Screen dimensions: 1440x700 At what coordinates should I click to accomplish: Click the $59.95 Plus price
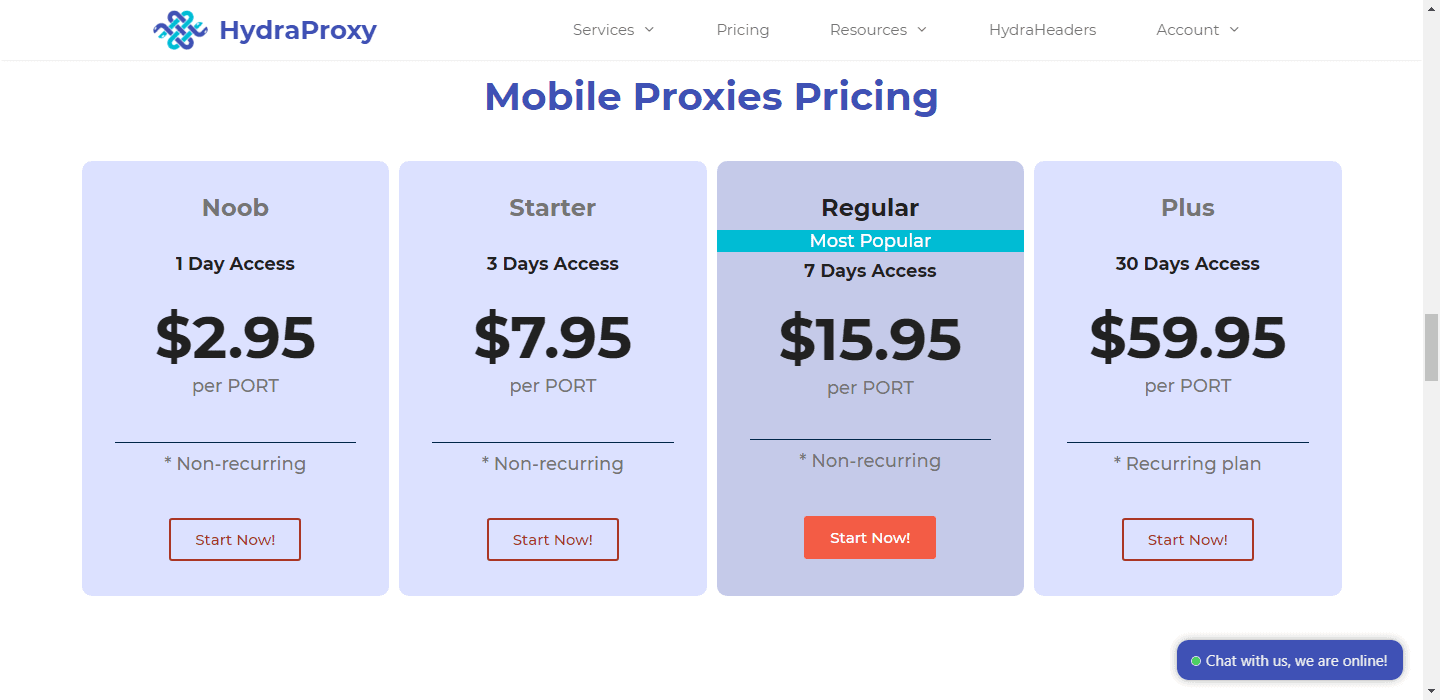point(1188,337)
